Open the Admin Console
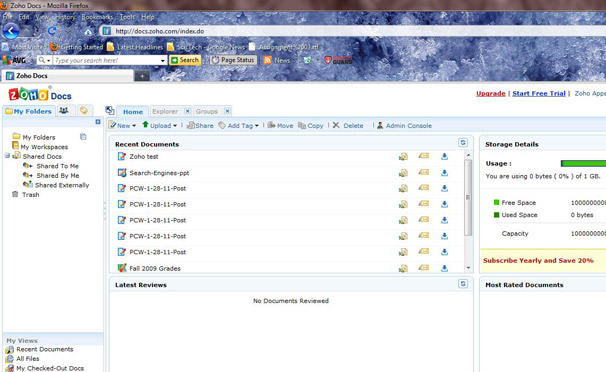 pos(404,126)
